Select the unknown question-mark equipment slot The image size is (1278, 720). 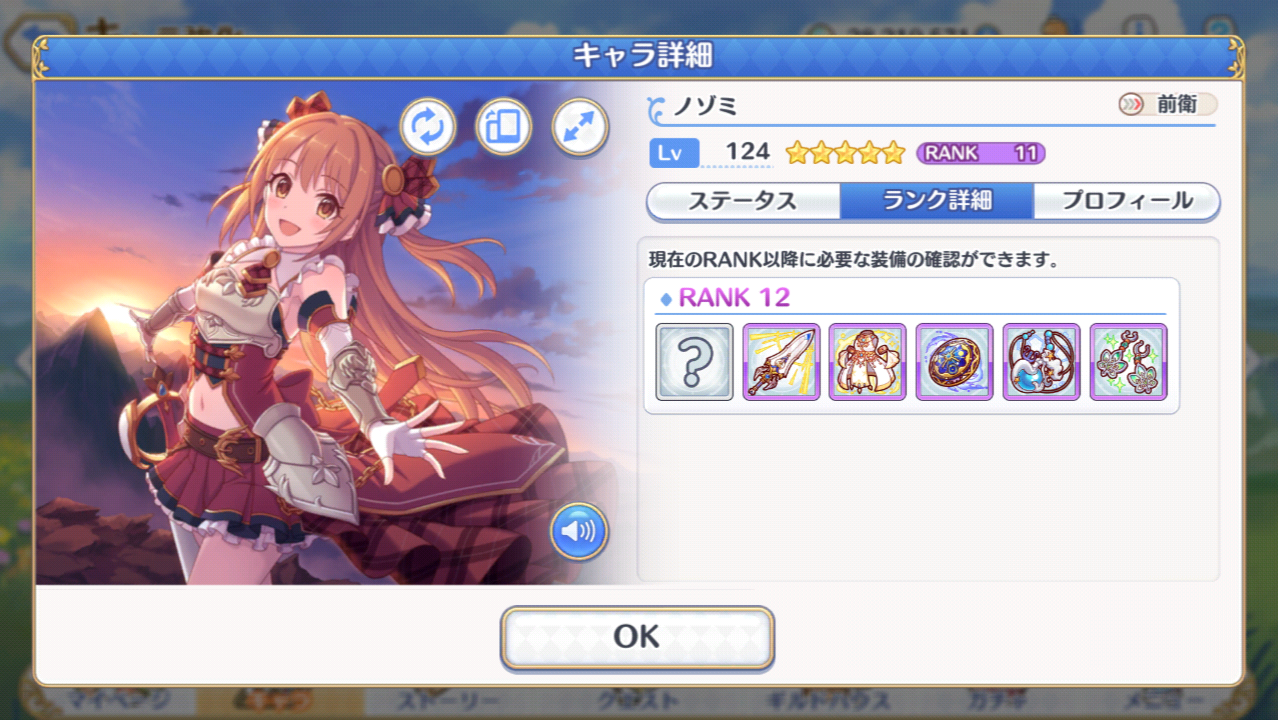coord(694,362)
